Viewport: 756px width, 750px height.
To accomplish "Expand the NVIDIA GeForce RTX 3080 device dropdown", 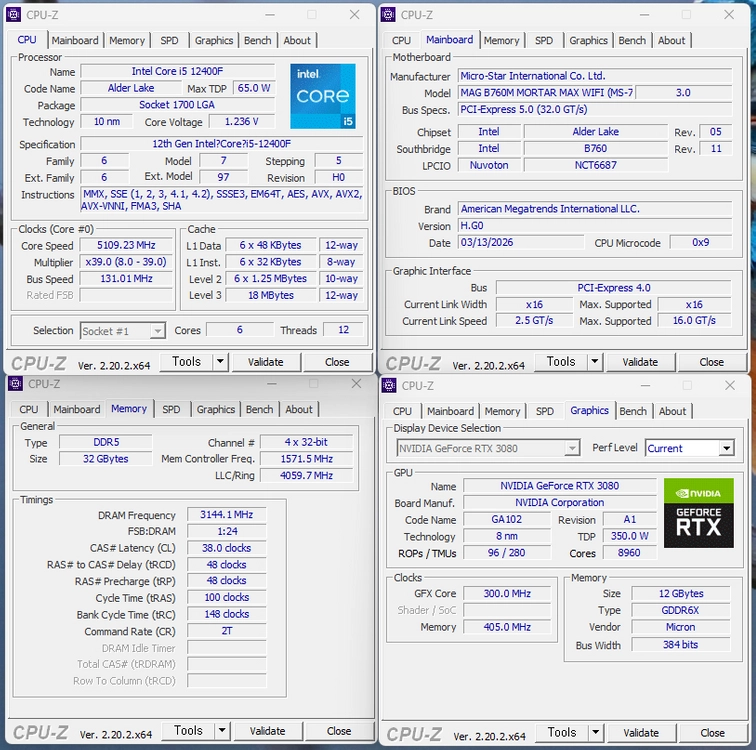I will [487, 448].
